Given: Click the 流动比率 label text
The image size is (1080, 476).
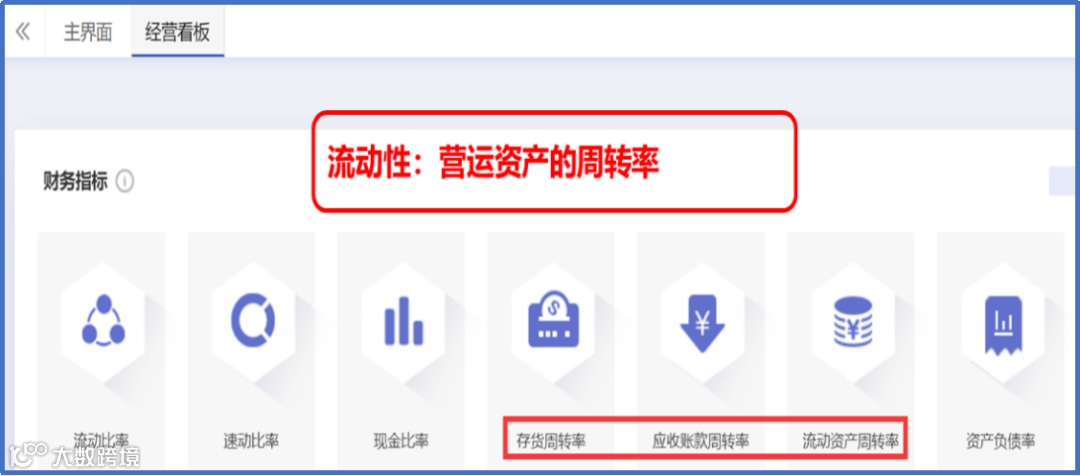Looking at the screenshot, I should point(101,440).
